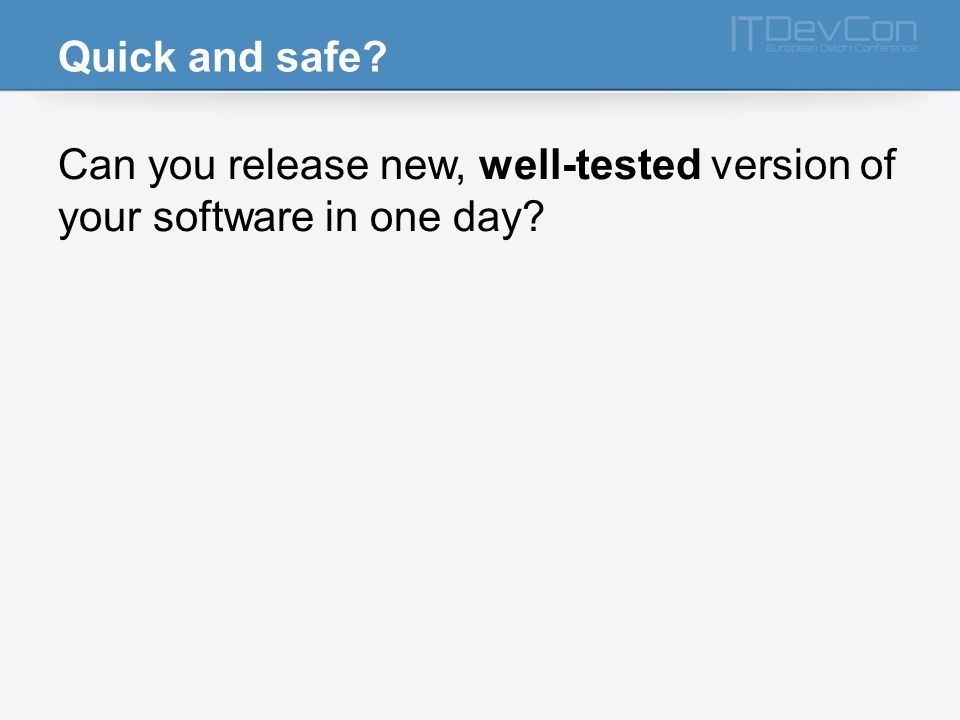Click the word 'Can' starting the question
The width and height of the screenshot is (960, 720).
[x=97, y=165]
